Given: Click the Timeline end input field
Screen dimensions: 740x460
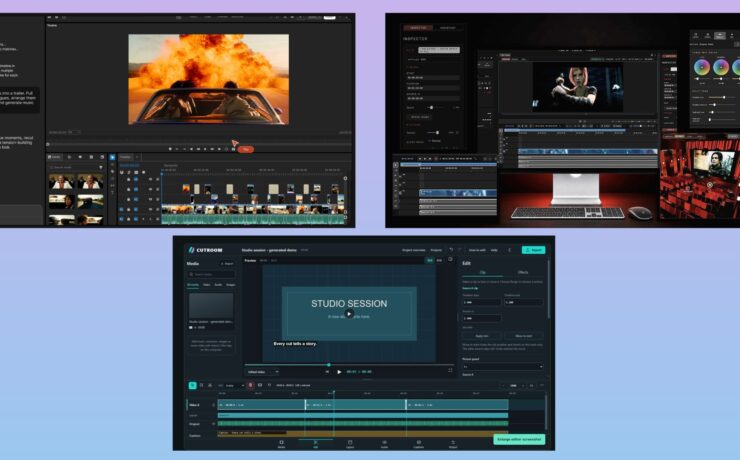Looking at the screenshot, I should [523, 302].
